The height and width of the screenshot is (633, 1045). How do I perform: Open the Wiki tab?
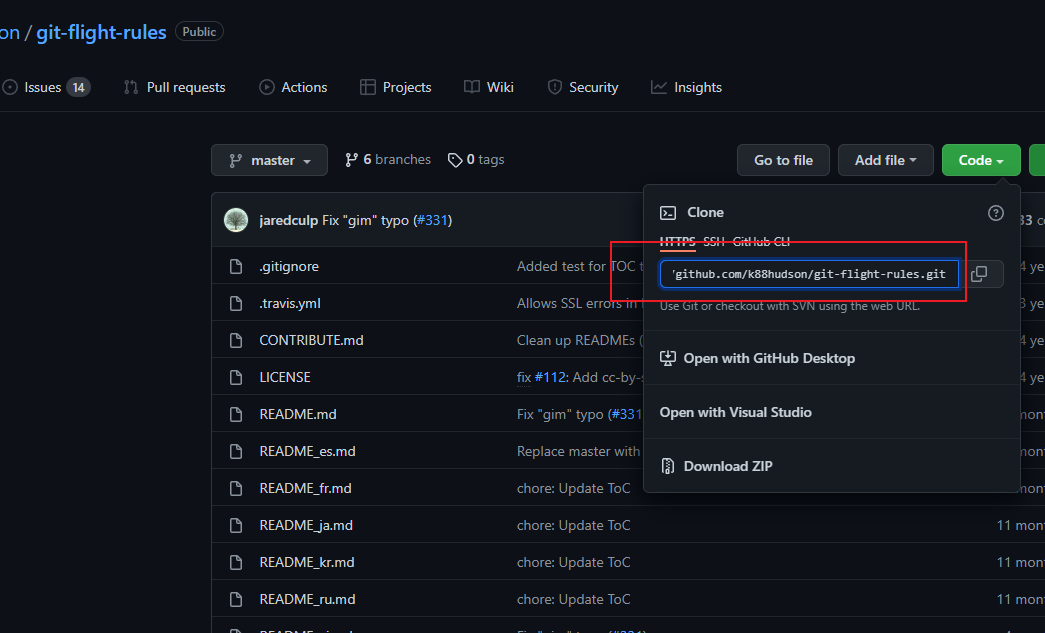point(489,87)
